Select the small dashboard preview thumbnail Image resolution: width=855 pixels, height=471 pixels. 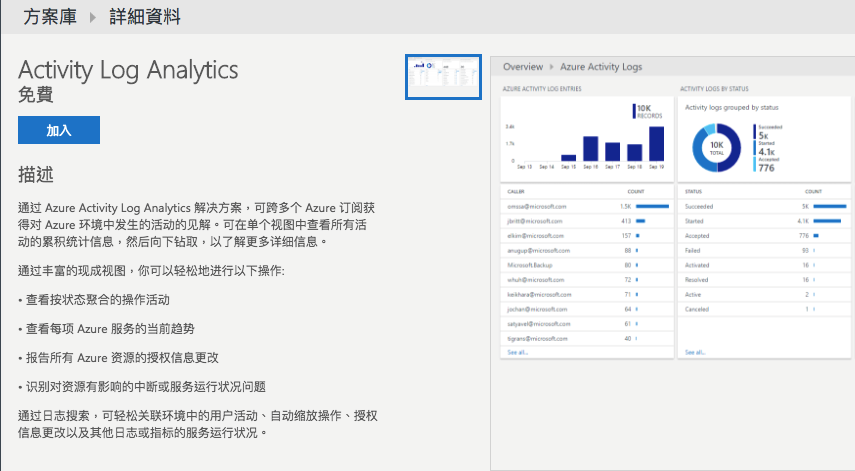point(443,77)
